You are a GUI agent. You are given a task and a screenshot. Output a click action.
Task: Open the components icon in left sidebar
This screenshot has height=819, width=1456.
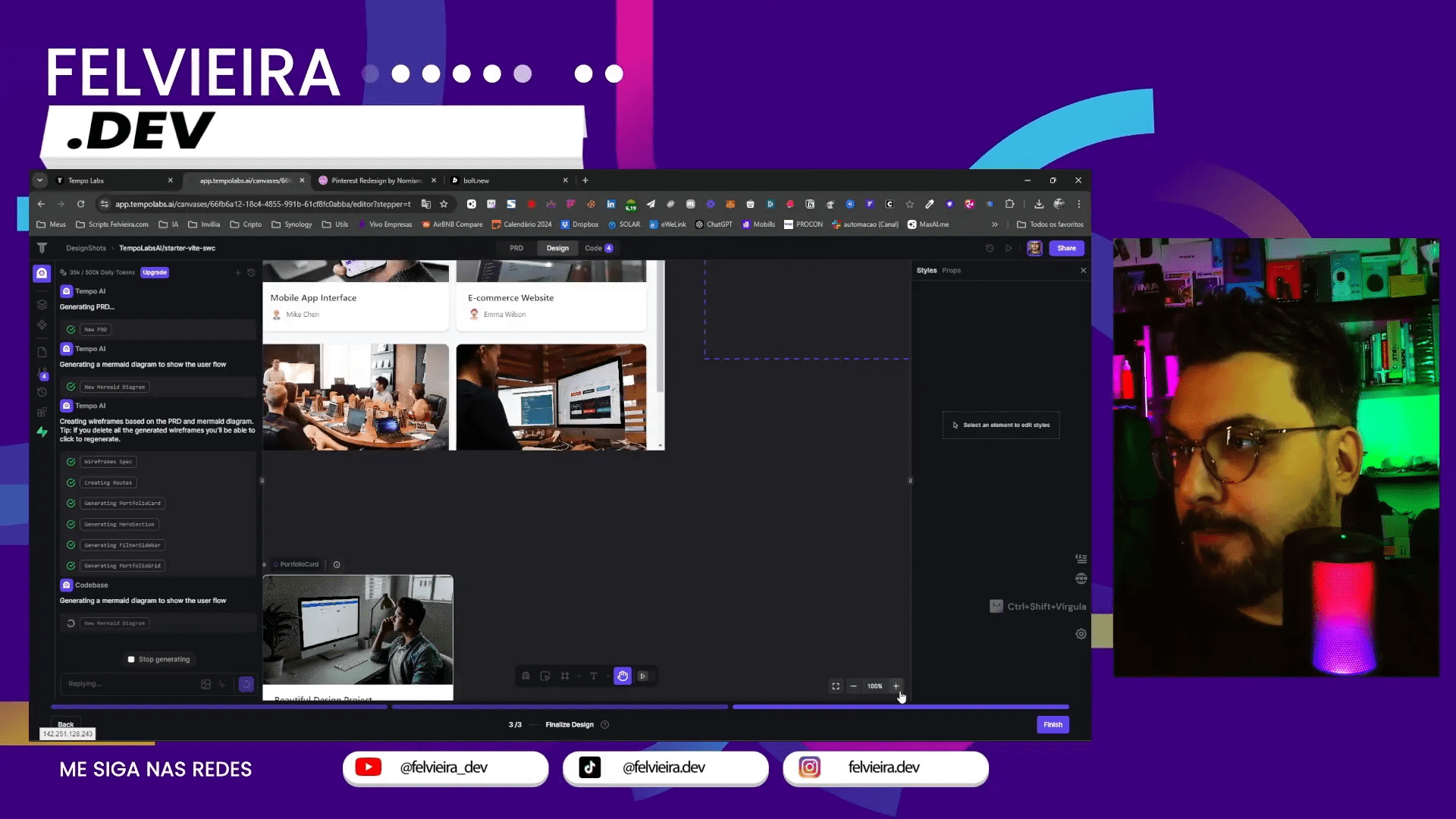pos(42,325)
